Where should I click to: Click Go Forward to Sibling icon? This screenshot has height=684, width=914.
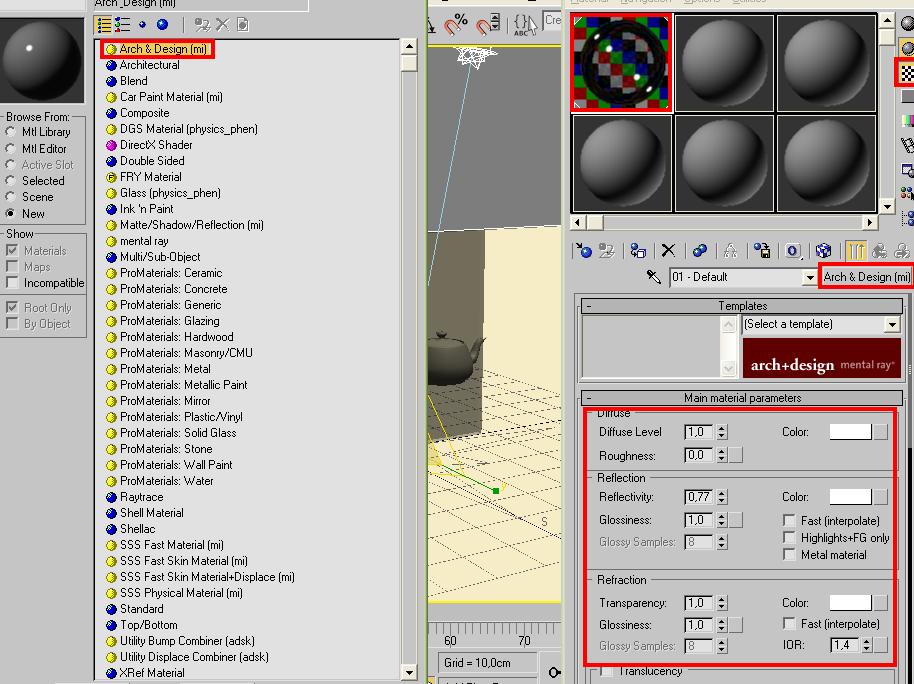click(902, 251)
